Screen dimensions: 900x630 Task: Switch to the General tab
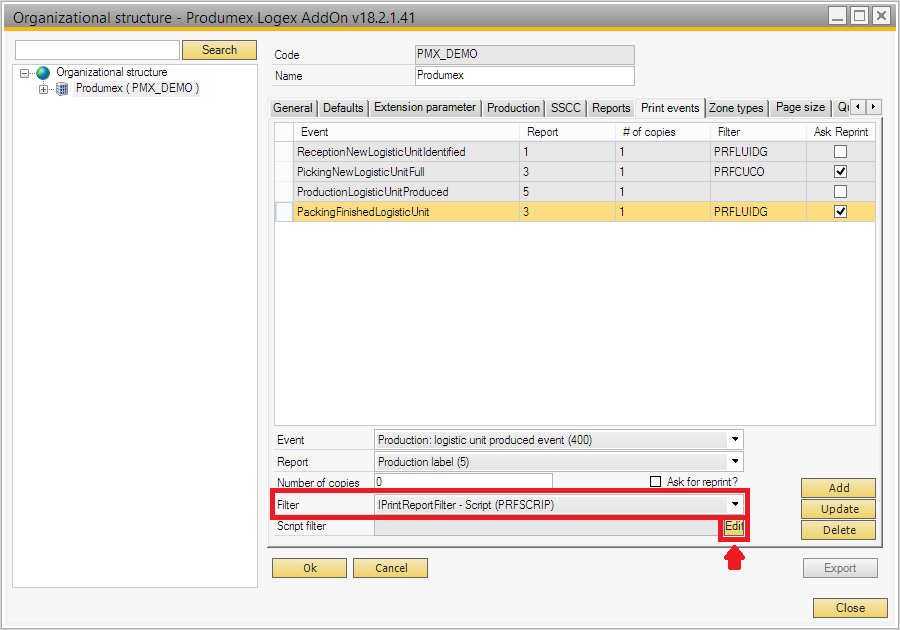pos(293,108)
